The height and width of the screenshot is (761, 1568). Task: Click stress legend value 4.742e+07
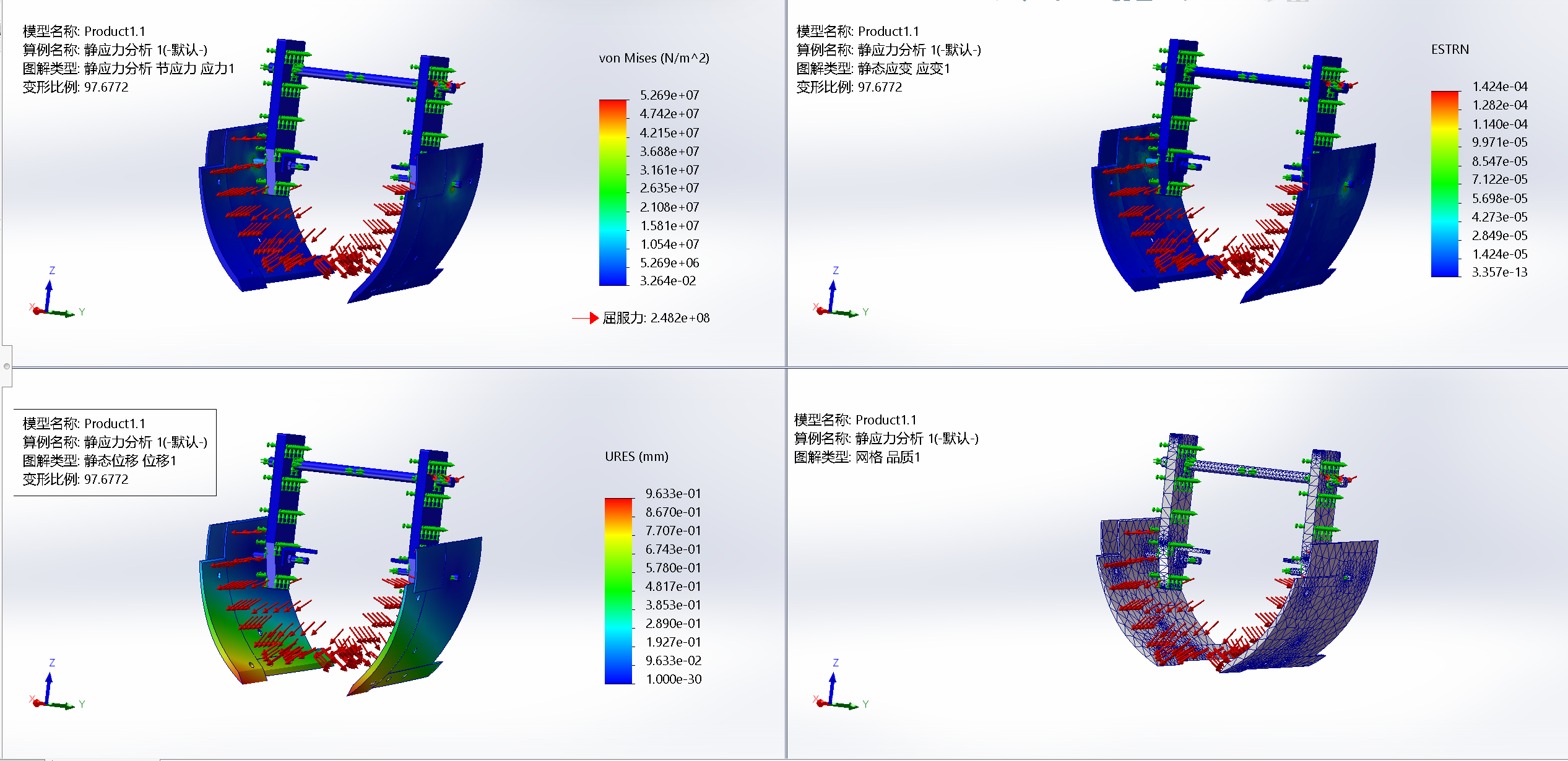(669, 114)
